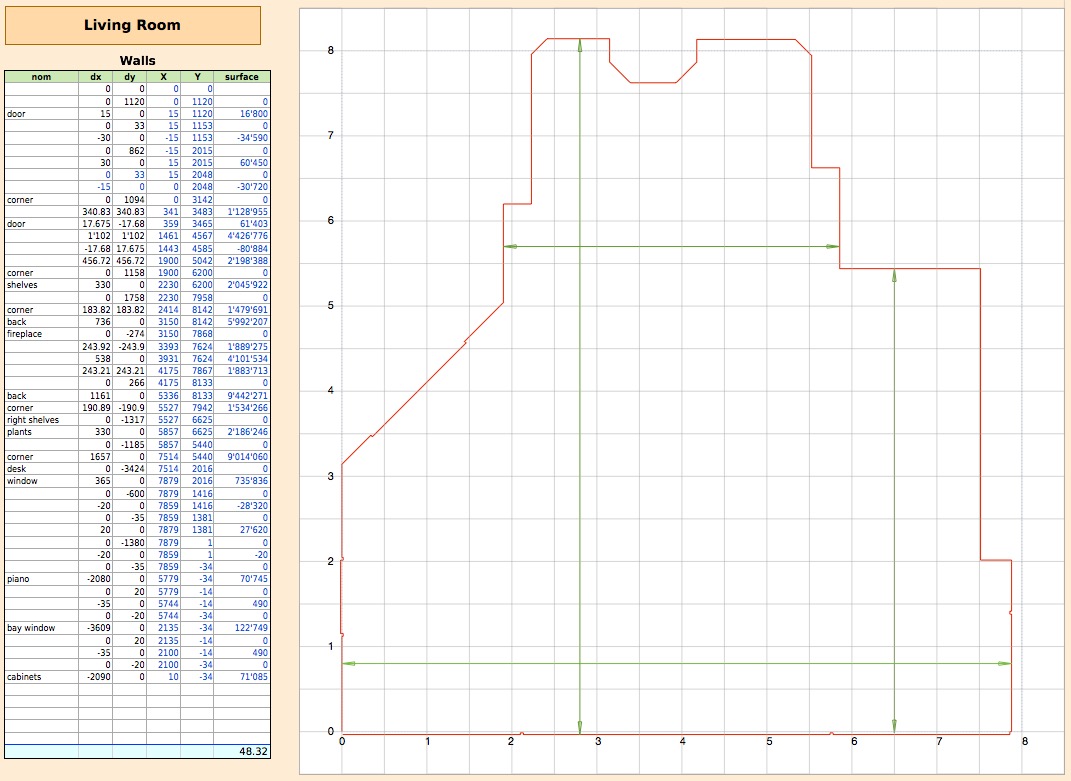The image size is (1071, 781).
Task: Click dx value 1657 in corner row
Action: point(100,456)
